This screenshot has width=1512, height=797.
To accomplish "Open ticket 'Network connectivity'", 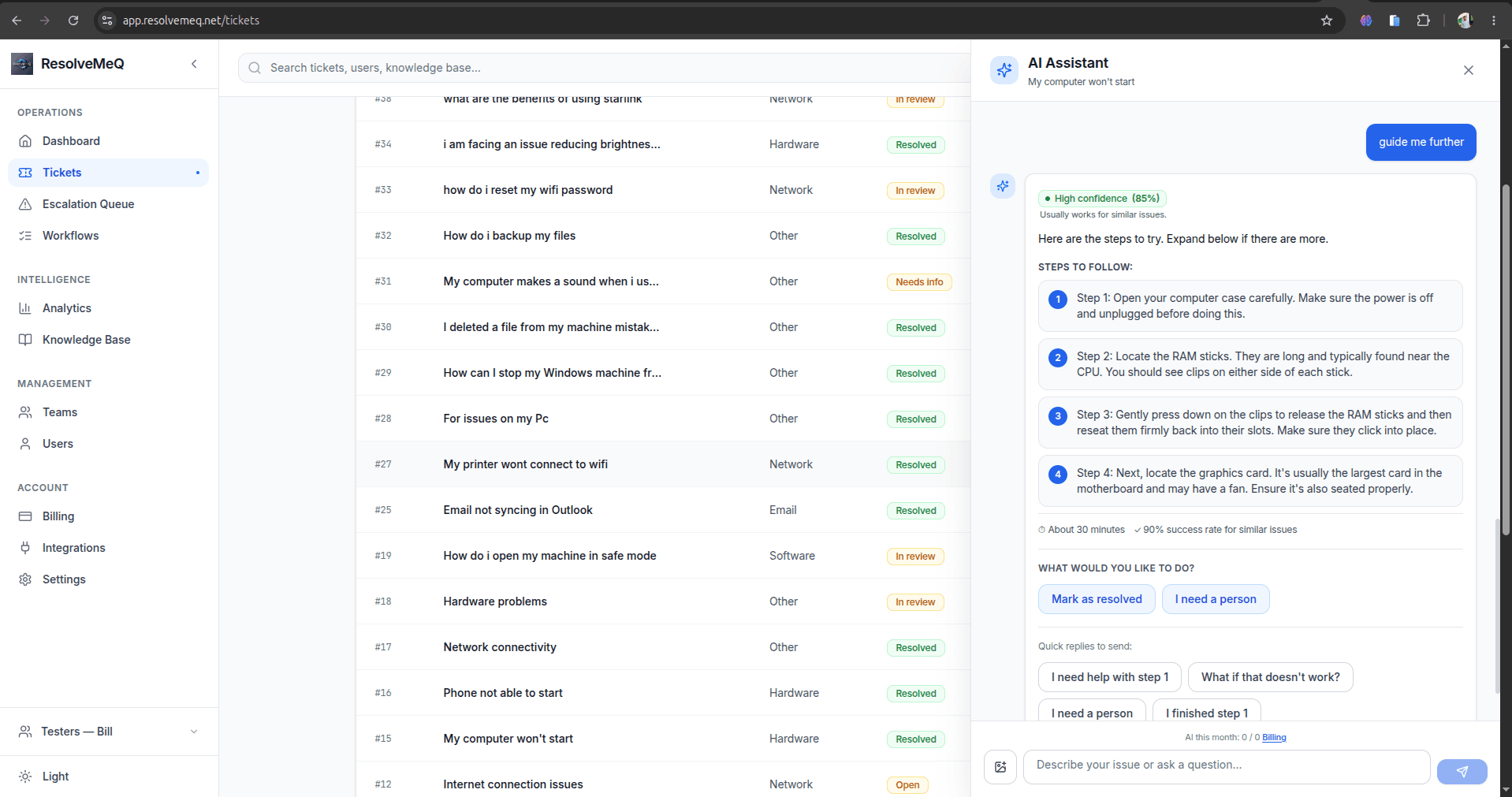I will (500, 647).
